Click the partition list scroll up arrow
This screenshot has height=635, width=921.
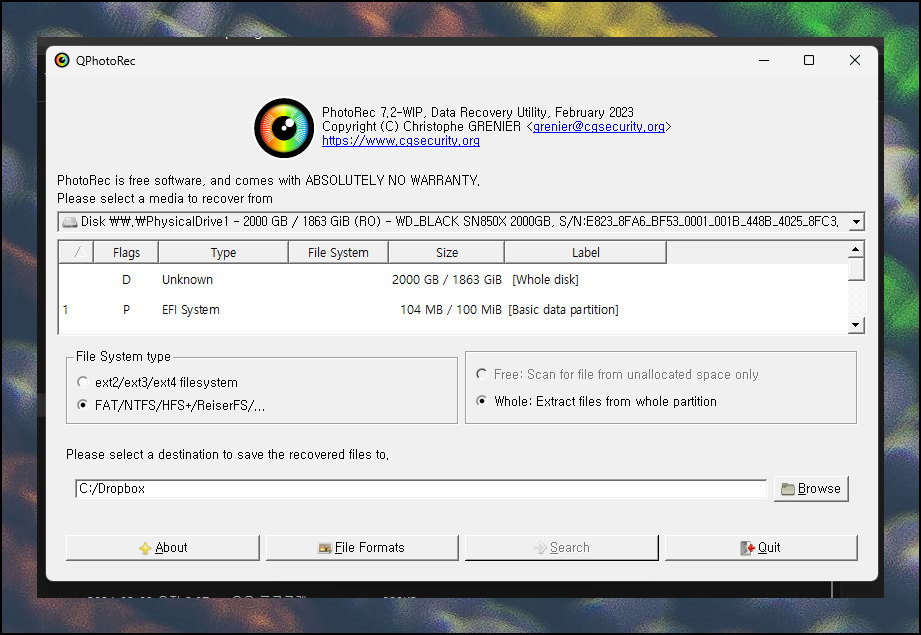coord(856,250)
